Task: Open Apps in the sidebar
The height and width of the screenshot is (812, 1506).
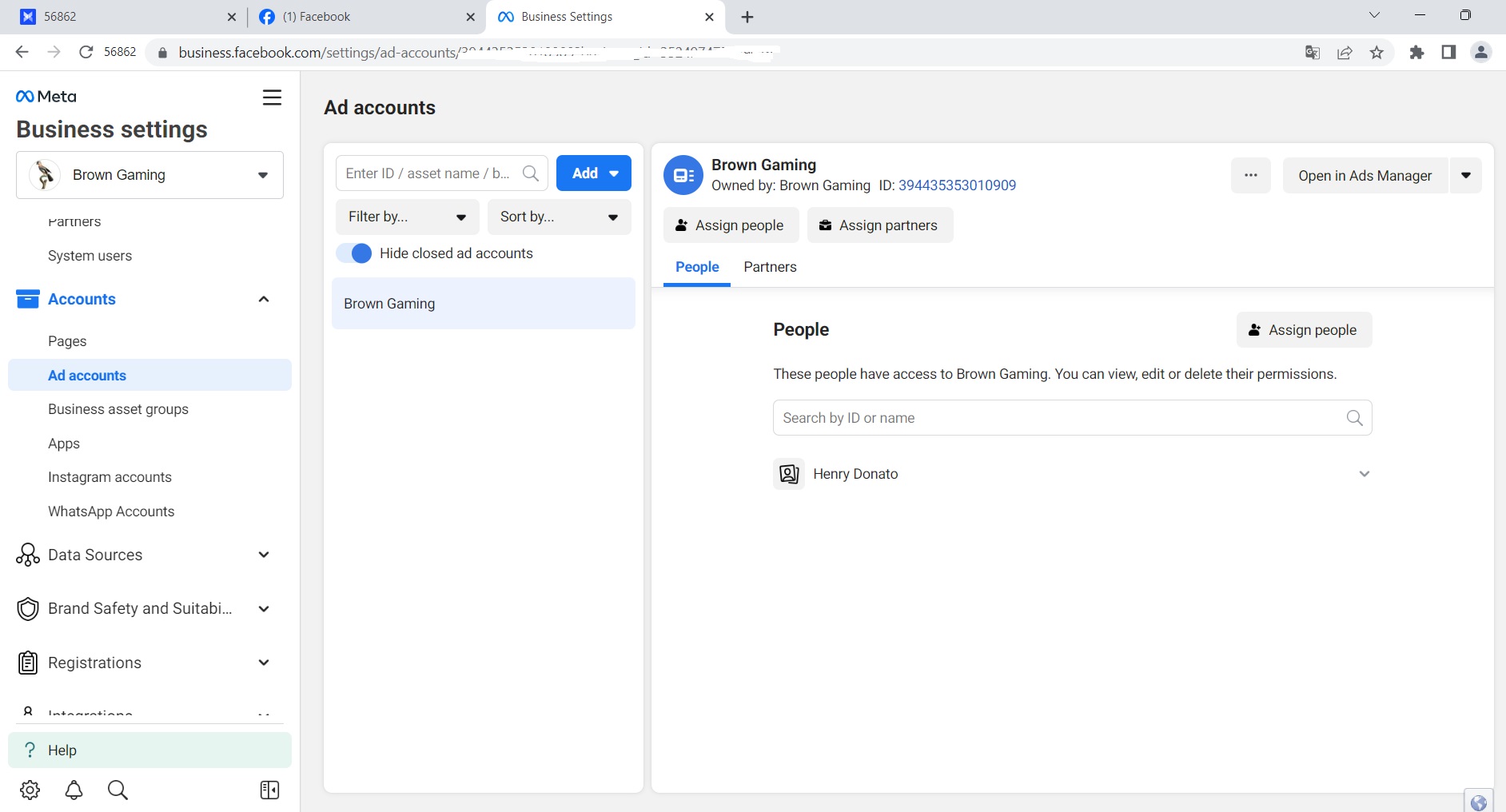Action: 64,444
